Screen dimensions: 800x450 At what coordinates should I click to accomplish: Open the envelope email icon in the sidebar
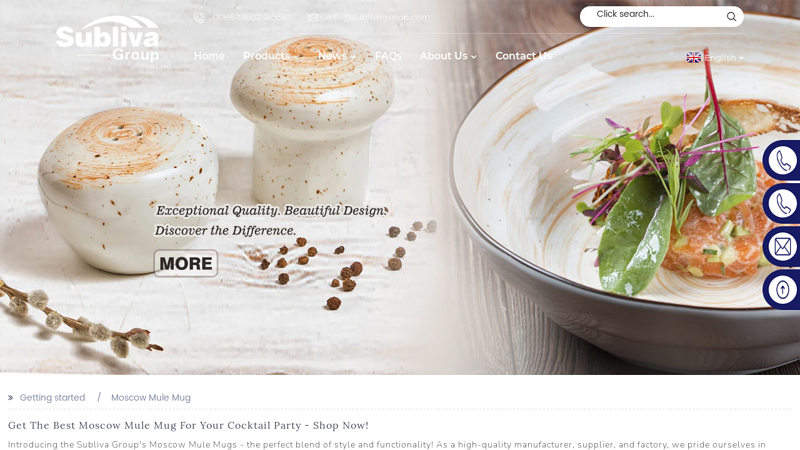click(782, 247)
